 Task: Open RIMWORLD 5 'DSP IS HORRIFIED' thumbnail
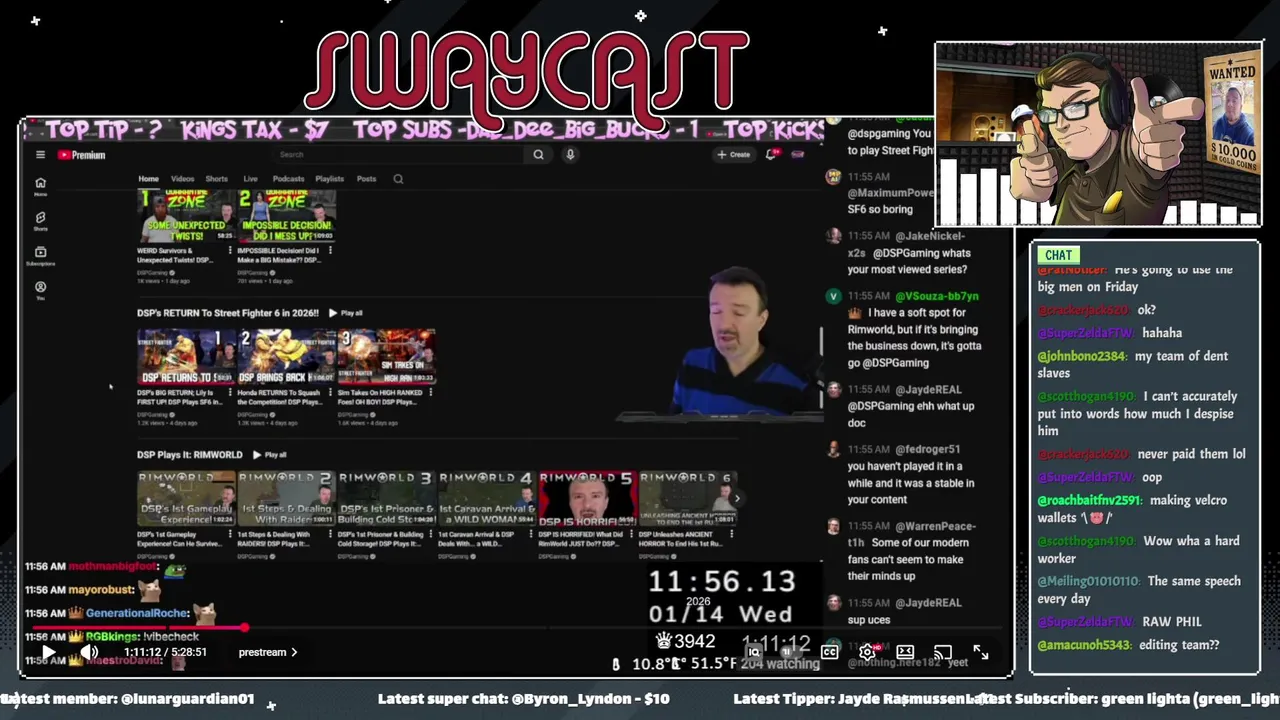pyautogui.click(x=587, y=499)
